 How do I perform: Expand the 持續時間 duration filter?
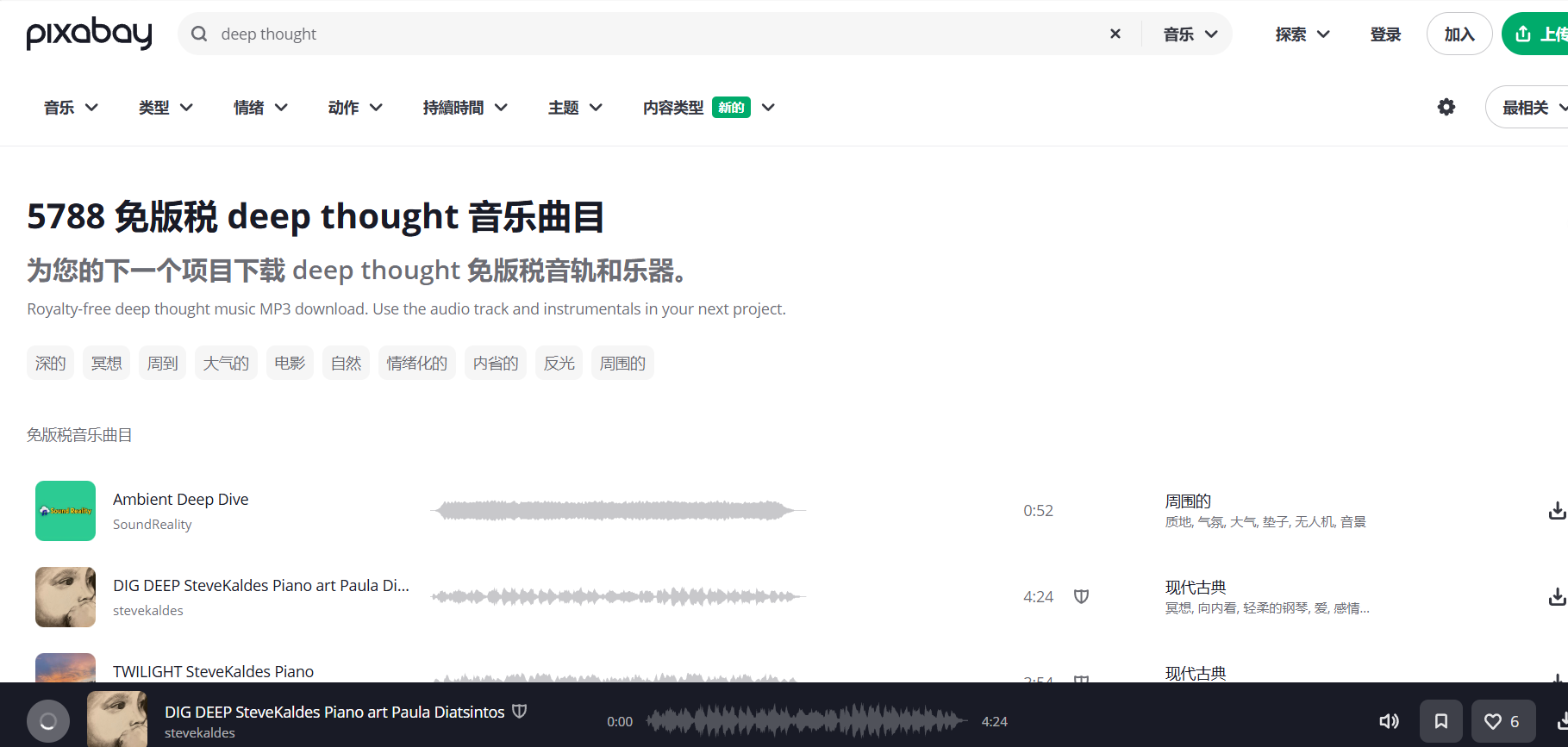(x=465, y=107)
